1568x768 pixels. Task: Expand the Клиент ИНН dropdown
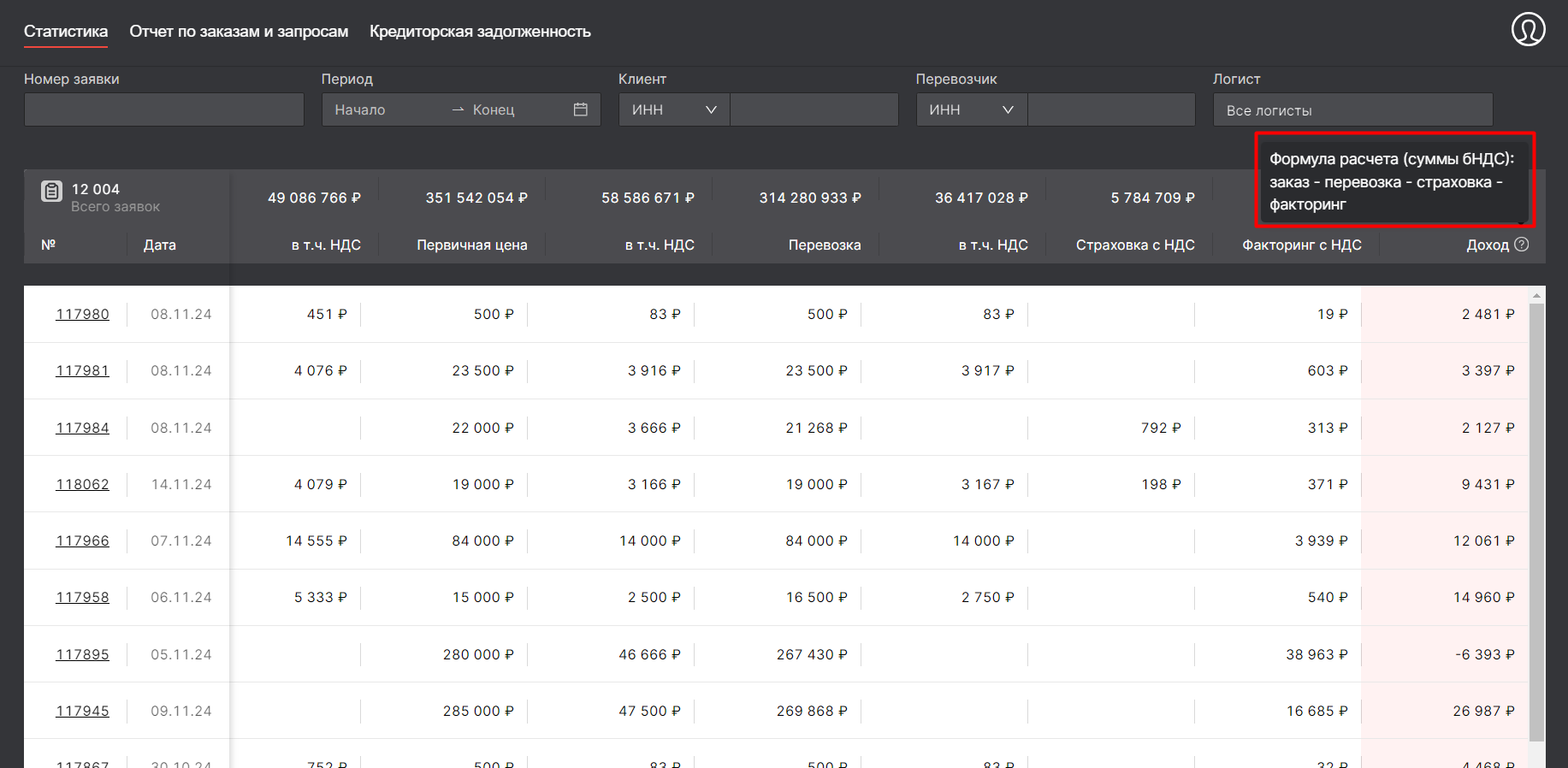[x=674, y=109]
